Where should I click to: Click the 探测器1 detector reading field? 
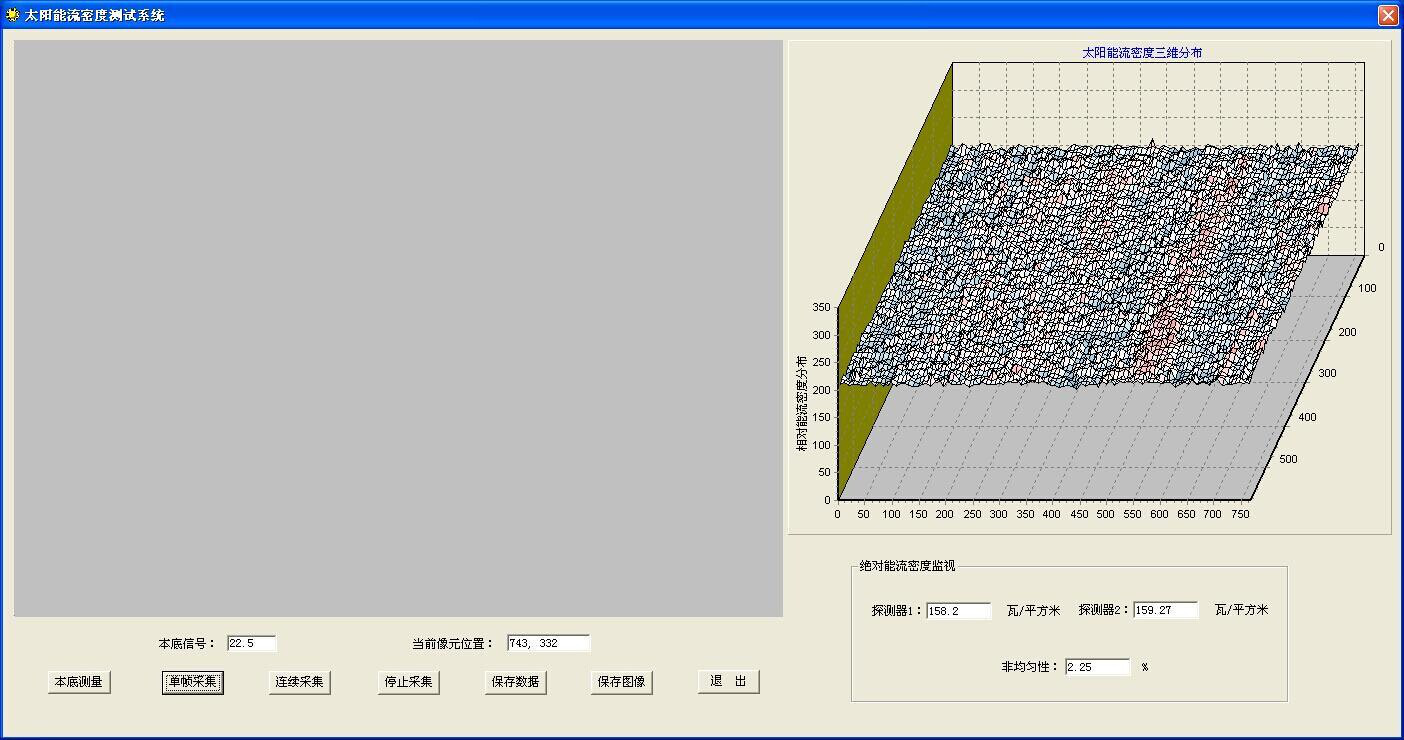tap(960, 610)
